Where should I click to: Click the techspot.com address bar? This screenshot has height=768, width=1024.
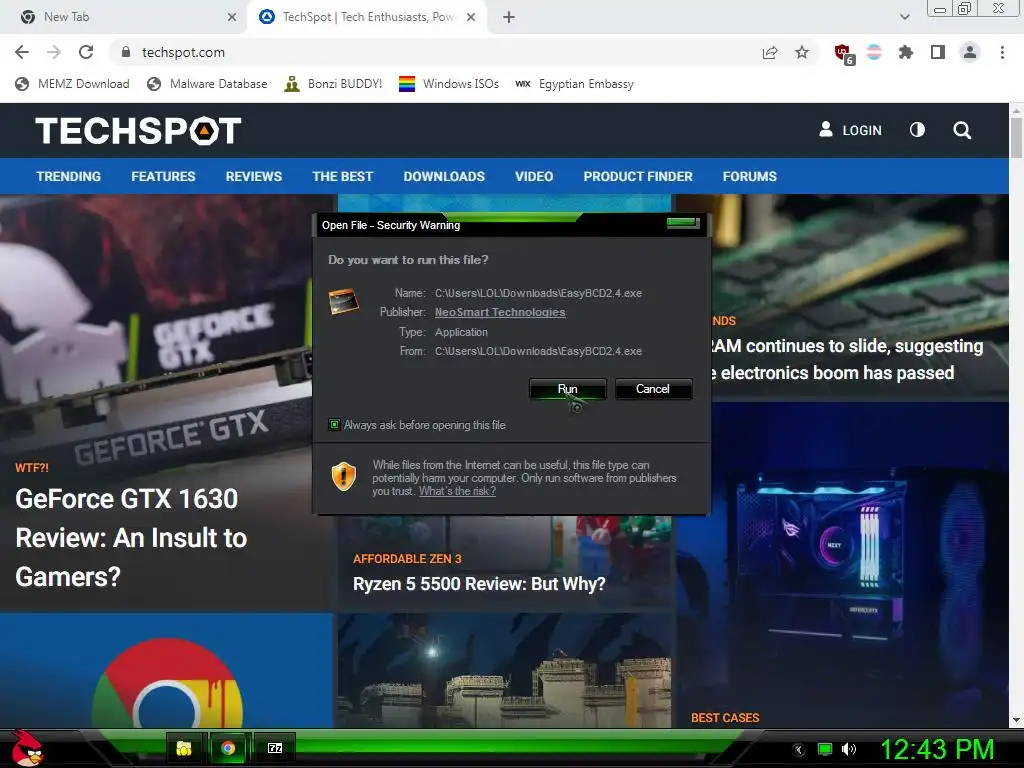coord(431,52)
